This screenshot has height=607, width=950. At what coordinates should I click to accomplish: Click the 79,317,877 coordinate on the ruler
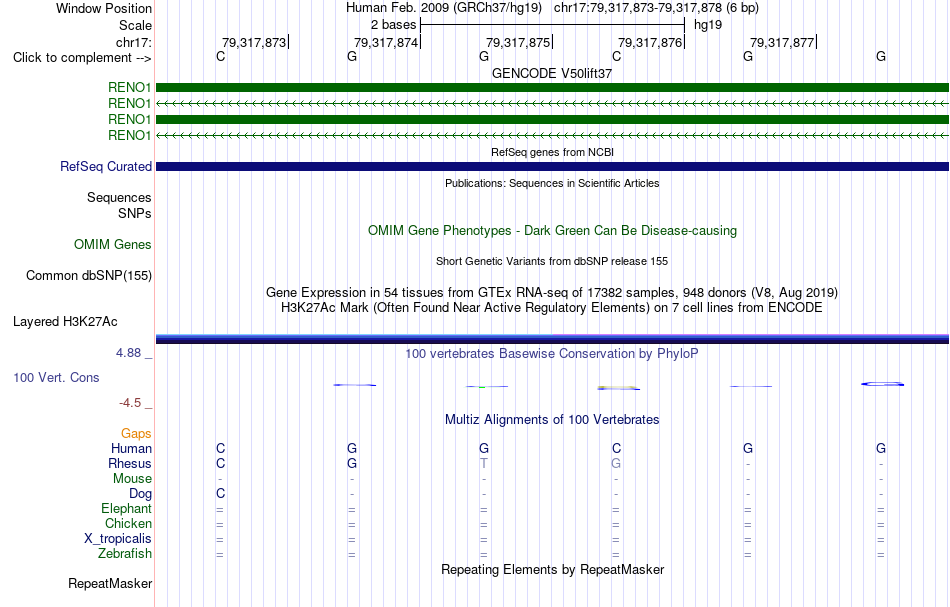coord(782,42)
